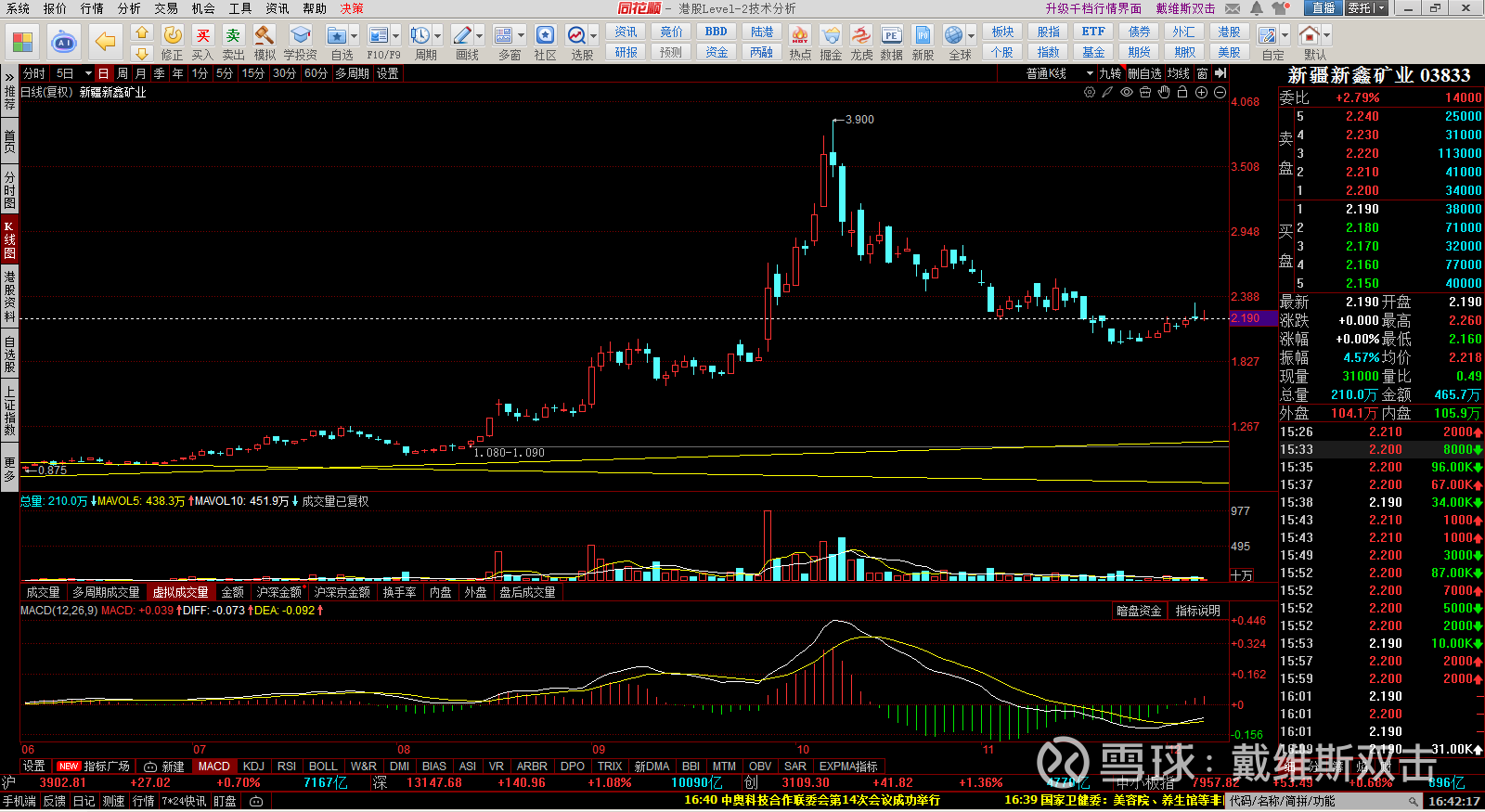1485x812 pixels.
Task: Click the stock code search input field
Action: (1318, 801)
